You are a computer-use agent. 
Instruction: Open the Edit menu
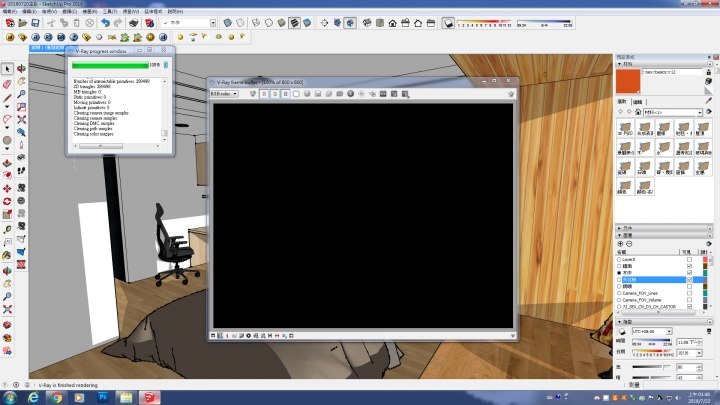click(x=29, y=11)
